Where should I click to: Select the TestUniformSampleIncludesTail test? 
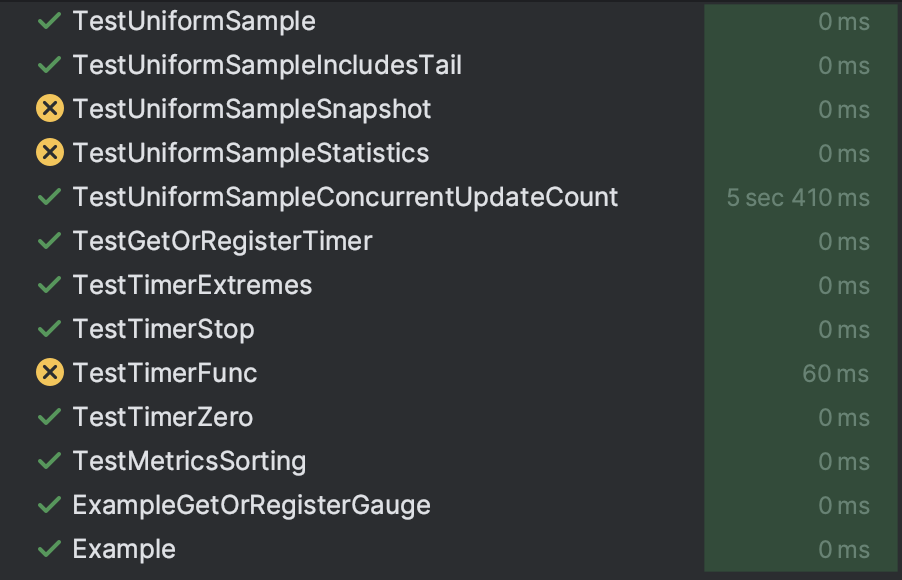point(265,65)
